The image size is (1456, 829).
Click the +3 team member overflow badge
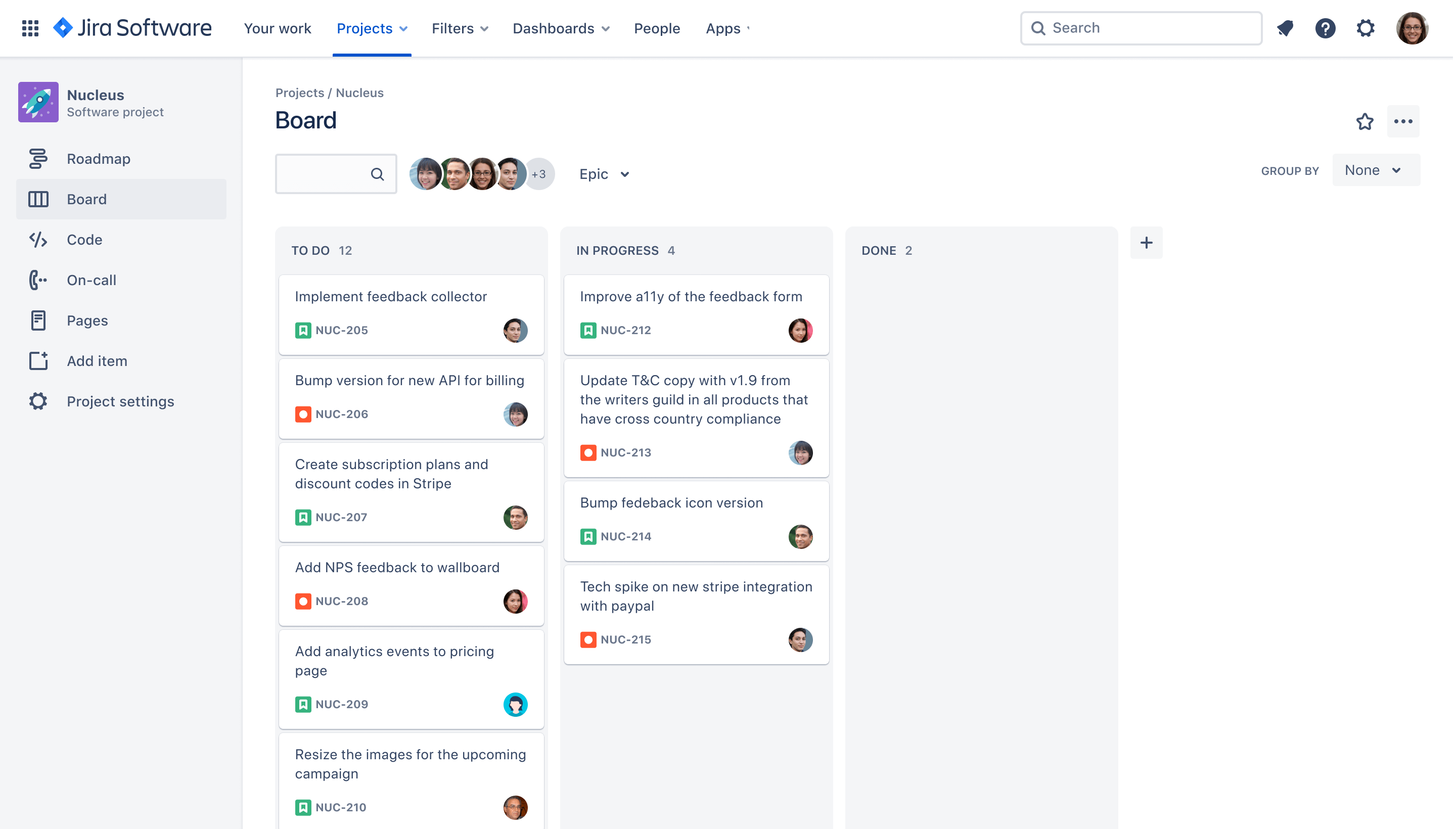pyautogui.click(x=539, y=174)
